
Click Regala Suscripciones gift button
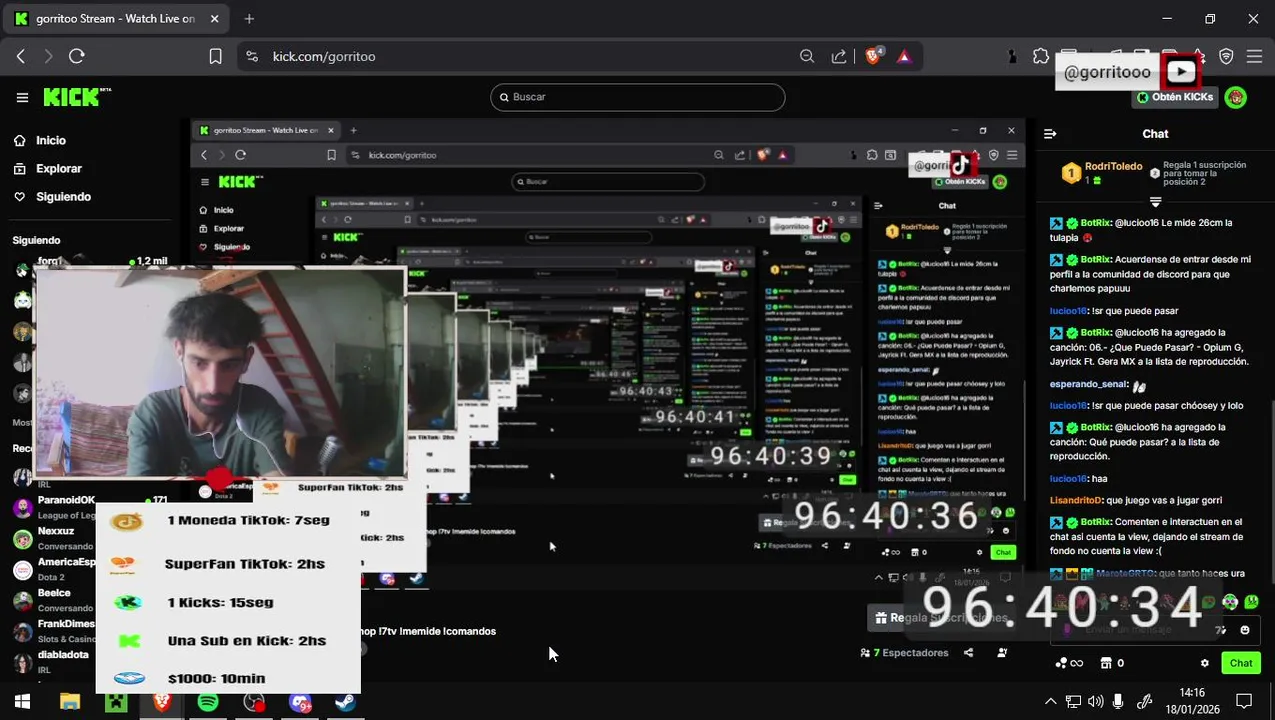pyautogui.click(x=939, y=618)
